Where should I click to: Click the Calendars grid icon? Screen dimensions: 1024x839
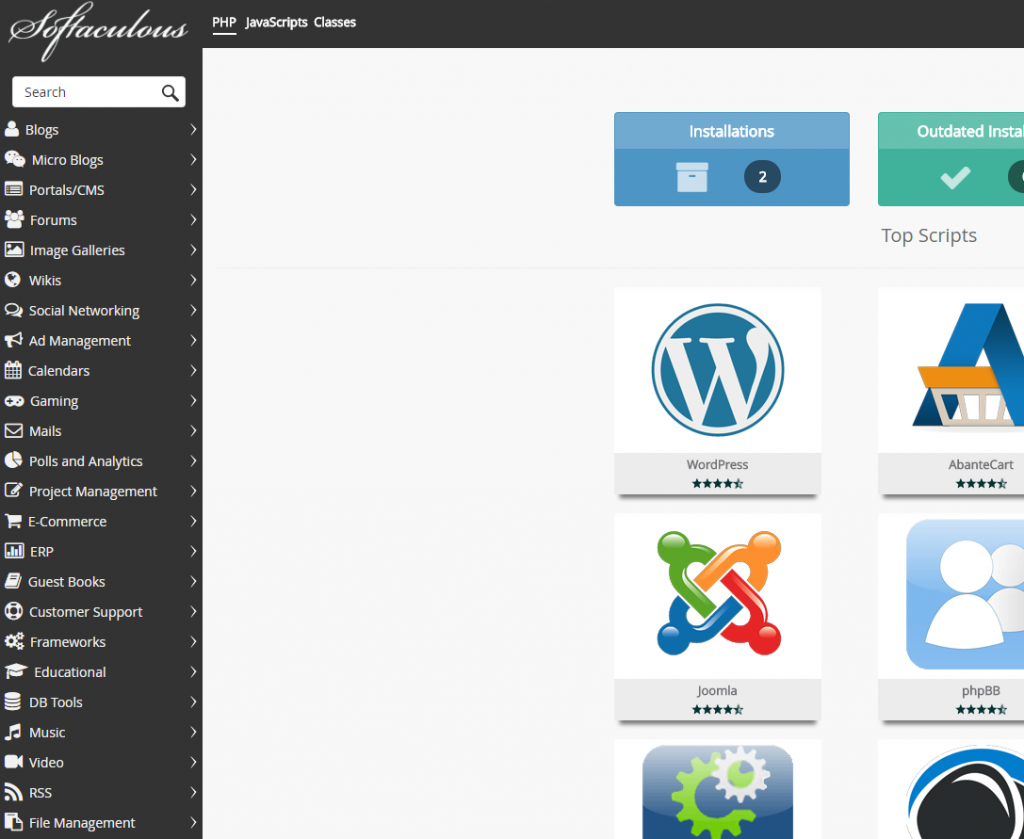(x=13, y=370)
